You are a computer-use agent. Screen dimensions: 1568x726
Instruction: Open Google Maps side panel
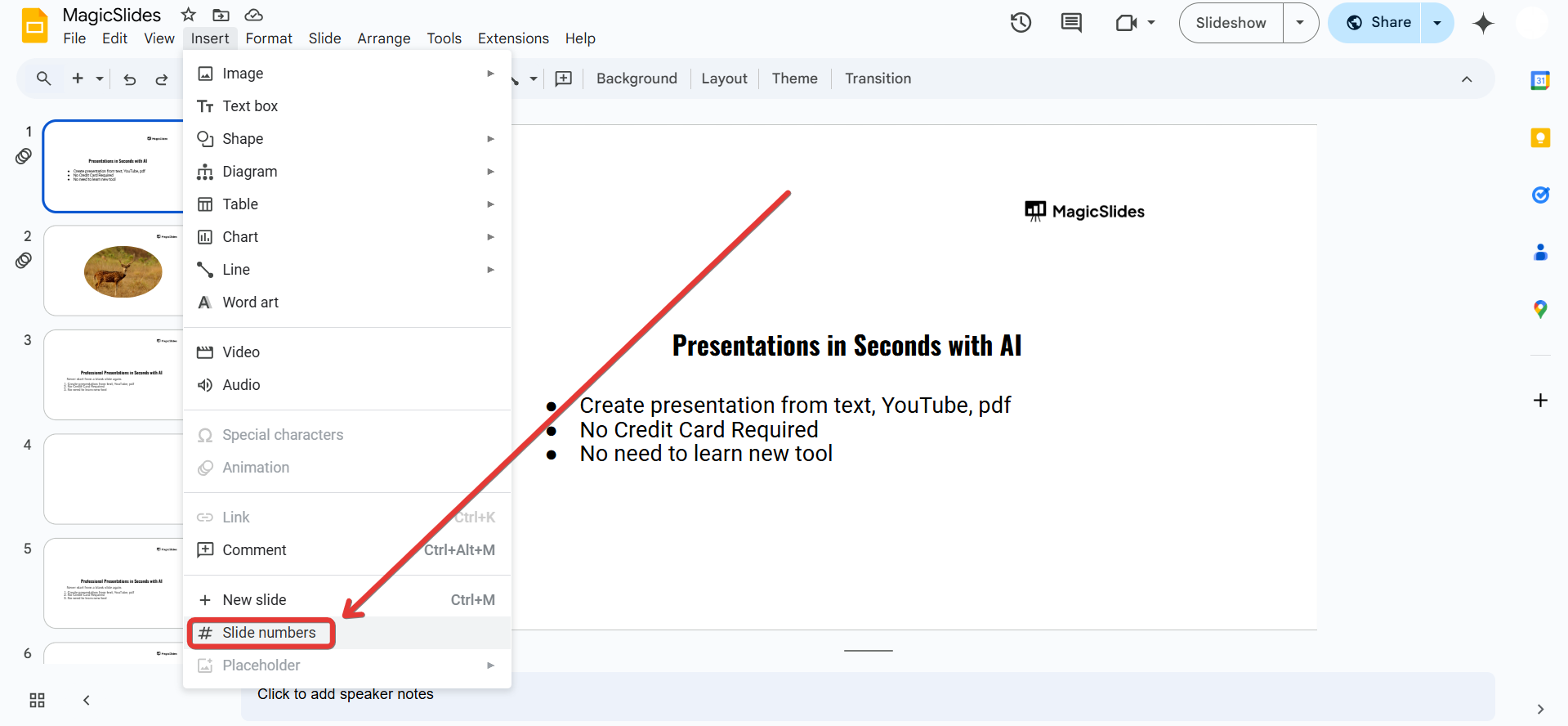click(1540, 309)
